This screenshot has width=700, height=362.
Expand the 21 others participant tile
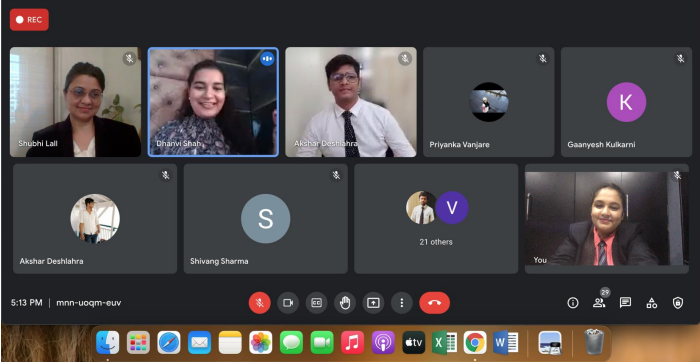click(436, 219)
